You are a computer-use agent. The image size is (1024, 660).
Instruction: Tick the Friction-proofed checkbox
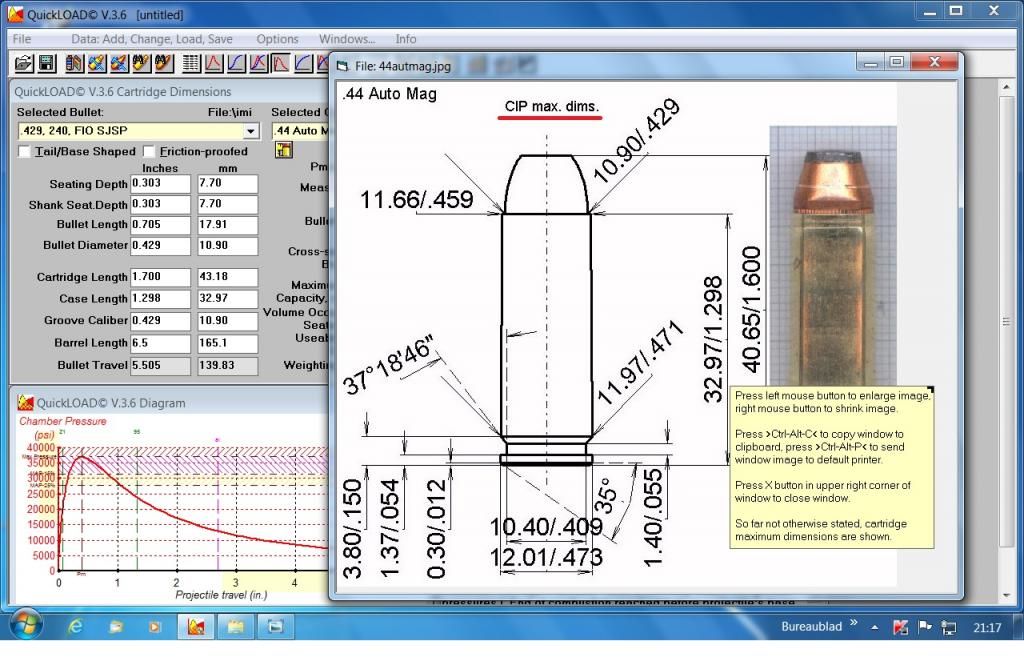coord(149,151)
